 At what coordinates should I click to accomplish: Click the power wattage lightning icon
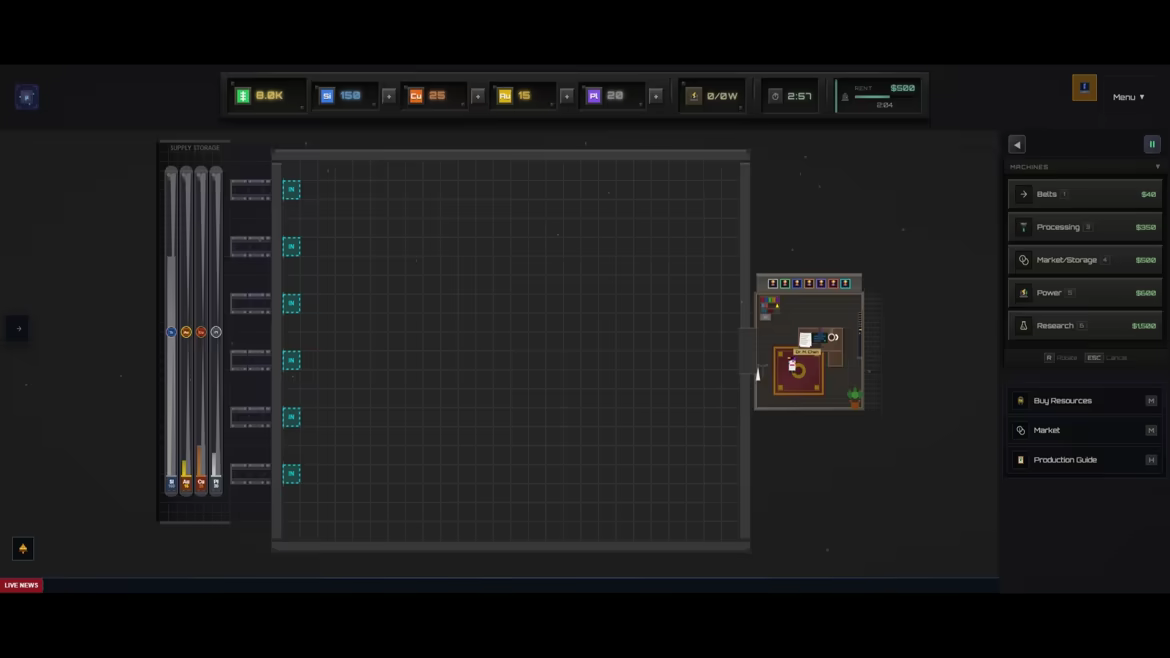(693, 95)
